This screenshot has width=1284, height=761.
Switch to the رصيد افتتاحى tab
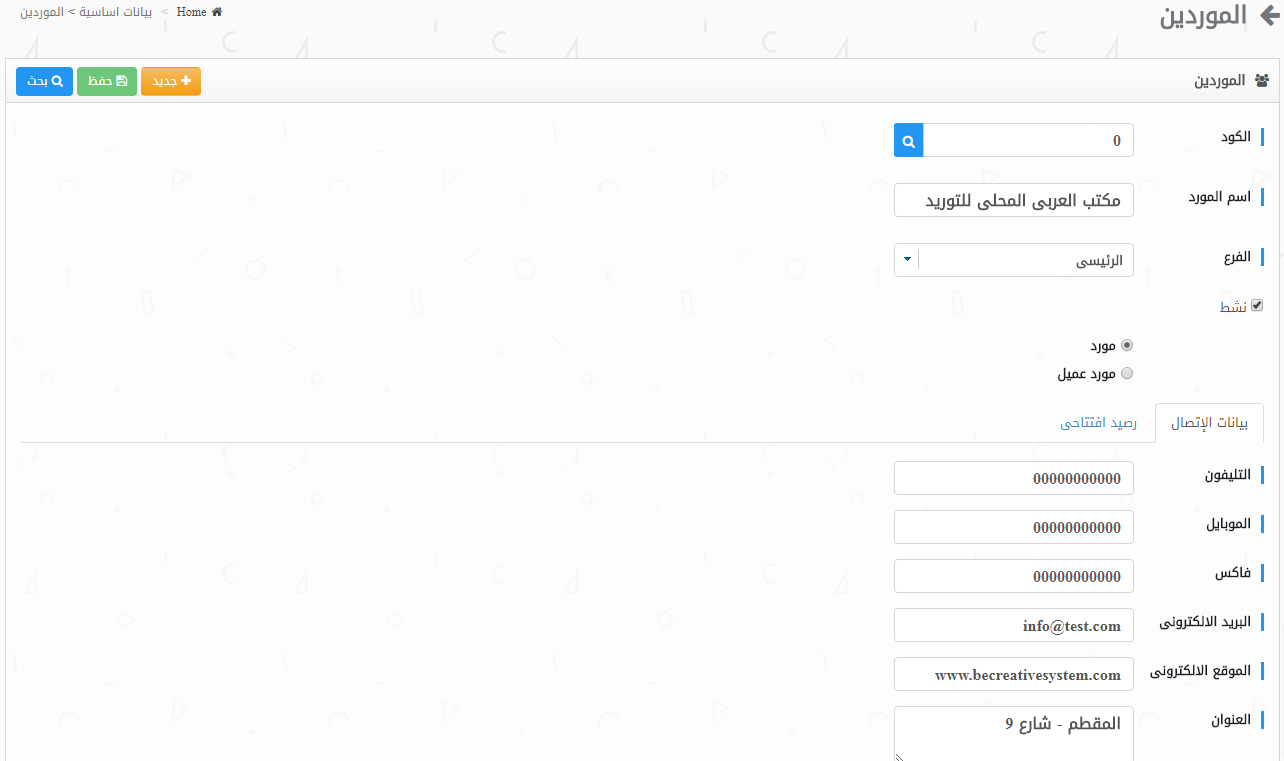click(1098, 423)
